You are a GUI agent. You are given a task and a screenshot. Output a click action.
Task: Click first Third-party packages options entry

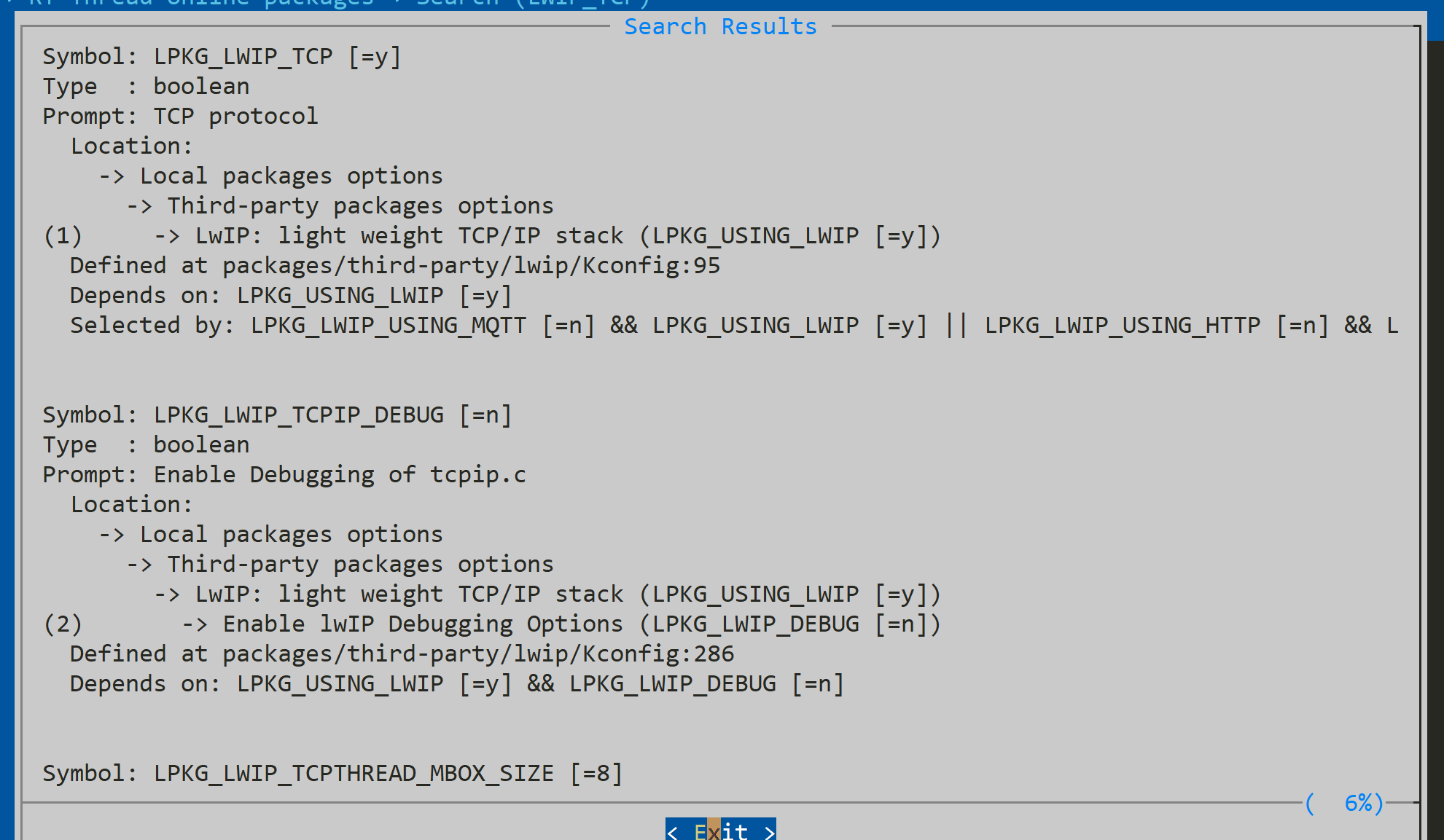(x=360, y=206)
